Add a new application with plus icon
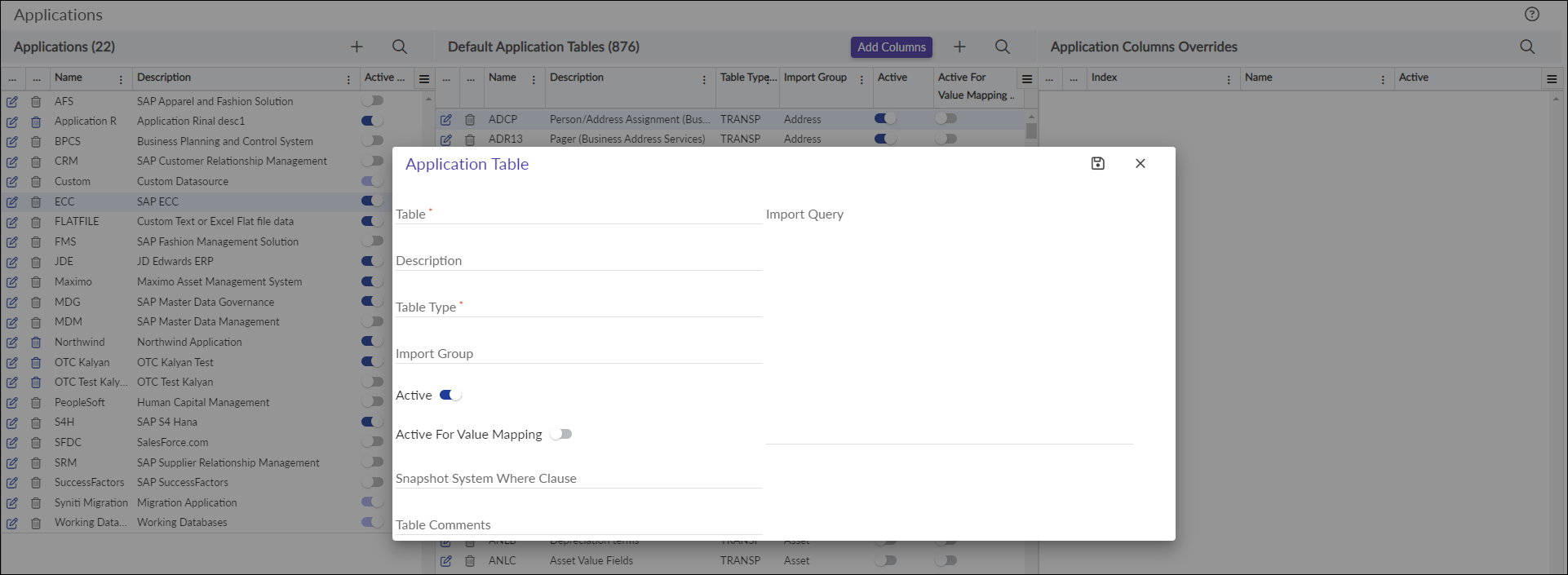 point(357,47)
